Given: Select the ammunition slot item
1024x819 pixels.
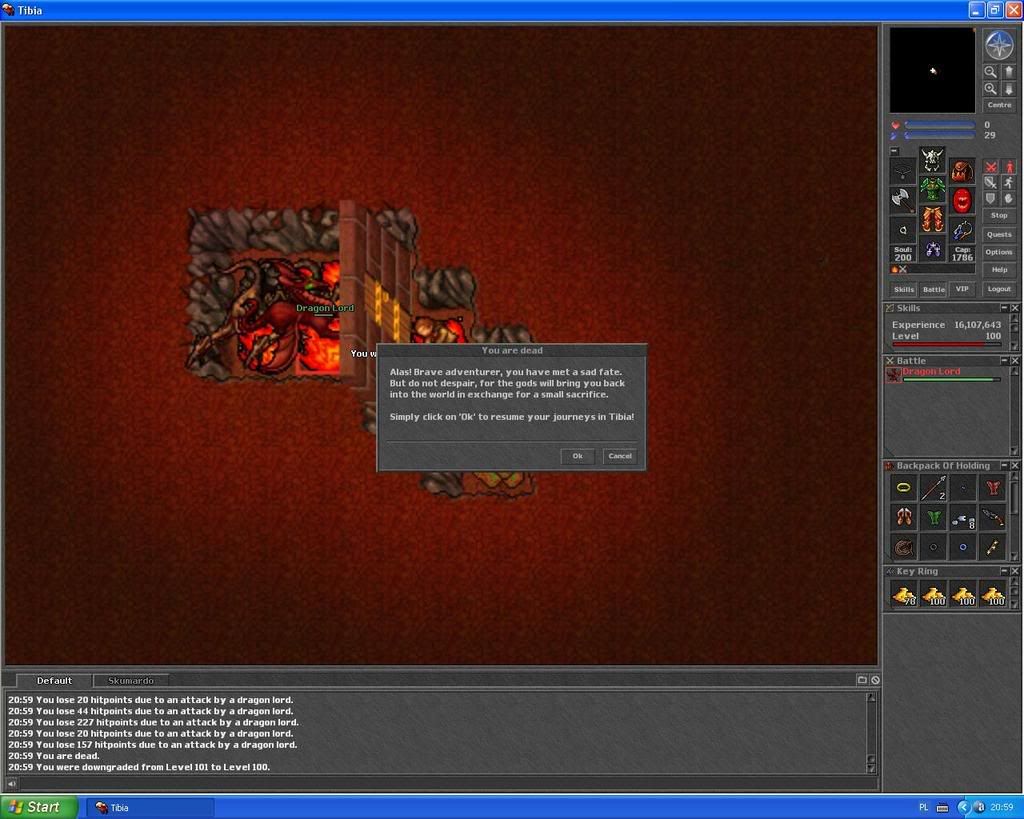Looking at the screenshot, I should click(962, 230).
